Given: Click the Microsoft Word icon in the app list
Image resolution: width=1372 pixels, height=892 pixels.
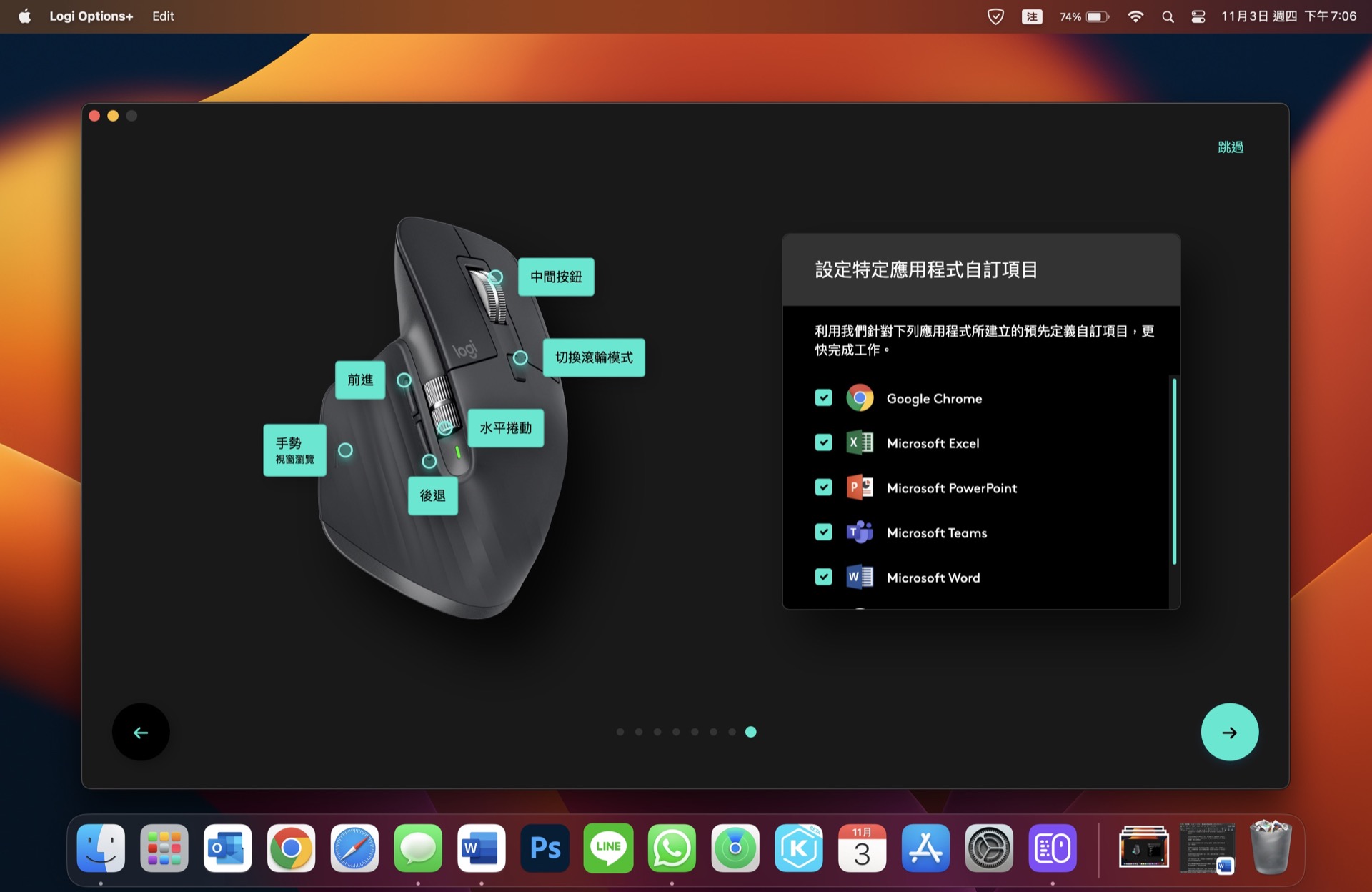Looking at the screenshot, I should click(x=860, y=577).
